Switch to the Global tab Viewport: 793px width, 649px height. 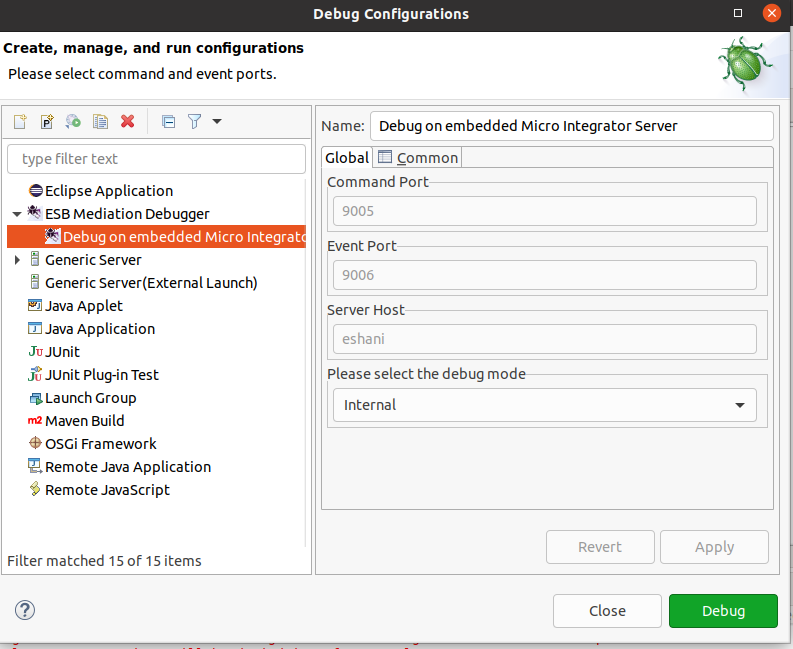[x=347, y=158]
